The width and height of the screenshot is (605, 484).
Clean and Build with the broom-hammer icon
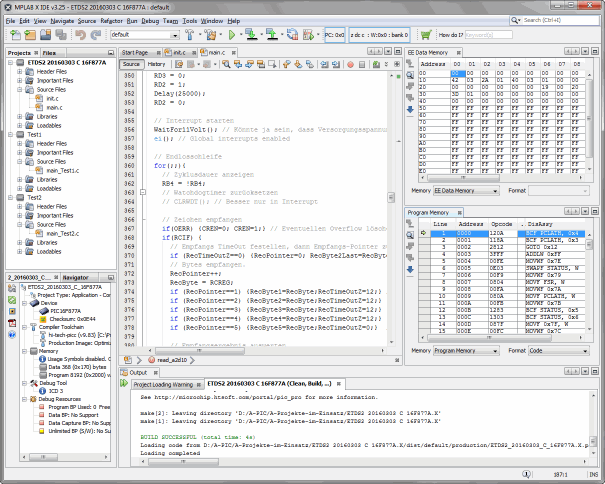pyautogui.click(x=211, y=35)
